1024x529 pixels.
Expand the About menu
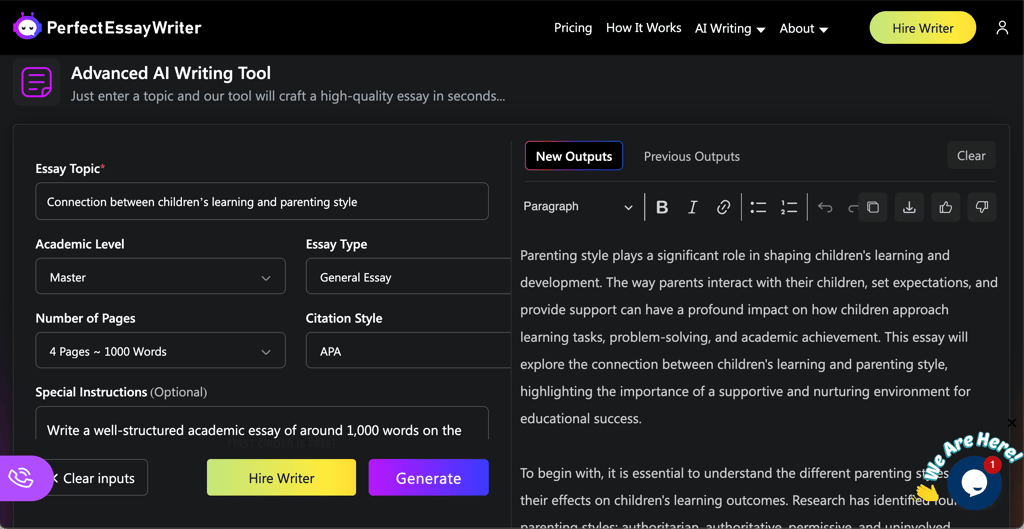click(x=804, y=29)
